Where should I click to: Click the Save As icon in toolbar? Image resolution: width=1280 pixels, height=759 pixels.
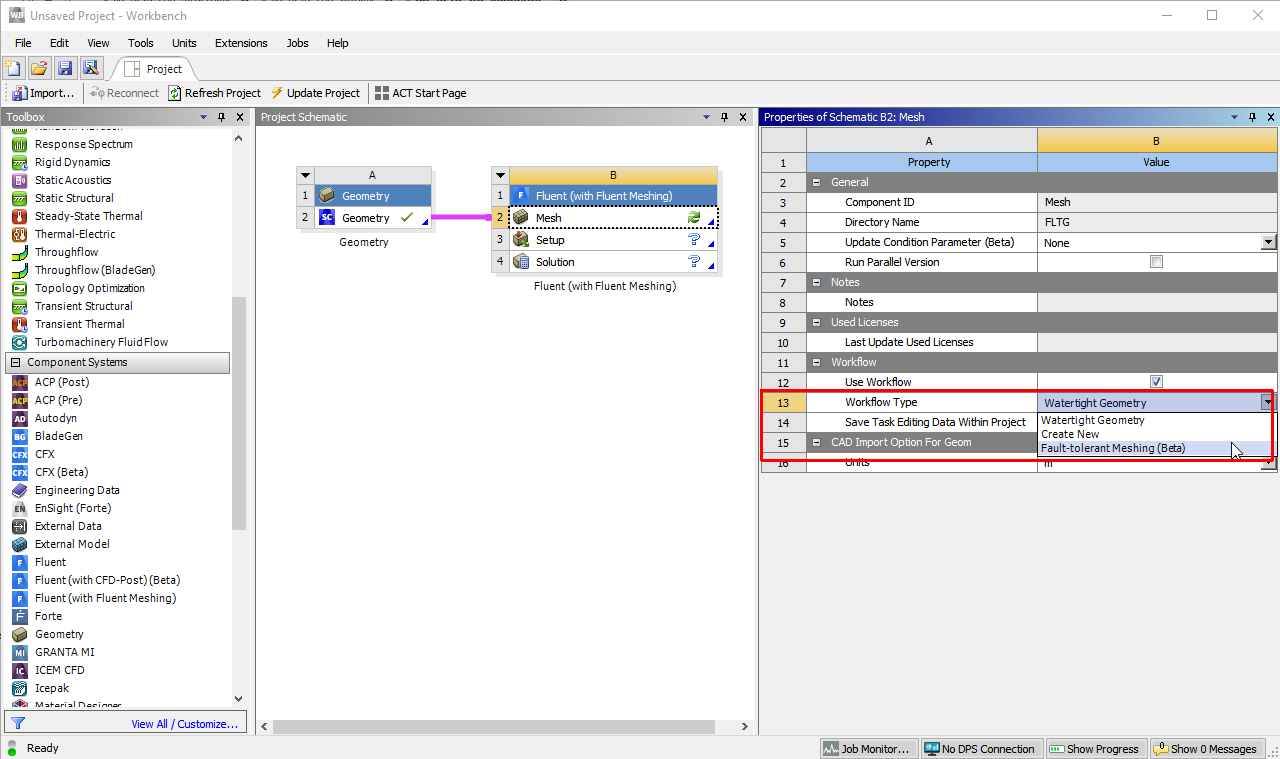[x=91, y=68]
